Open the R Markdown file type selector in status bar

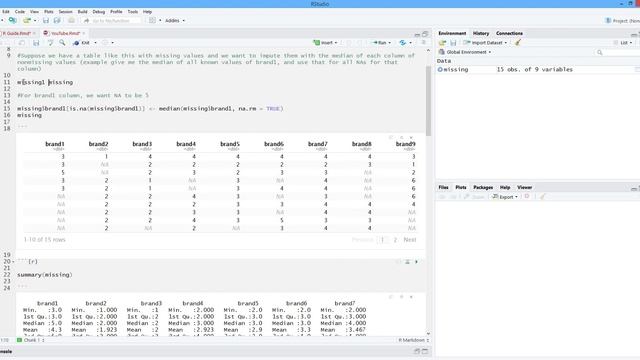click(x=413, y=340)
